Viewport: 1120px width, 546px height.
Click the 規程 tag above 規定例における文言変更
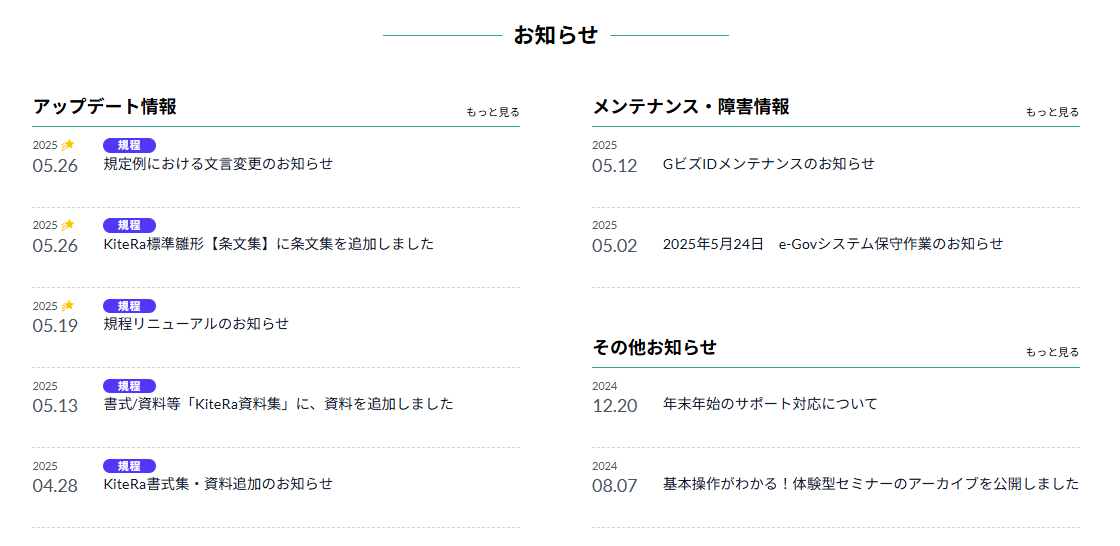(129, 145)
